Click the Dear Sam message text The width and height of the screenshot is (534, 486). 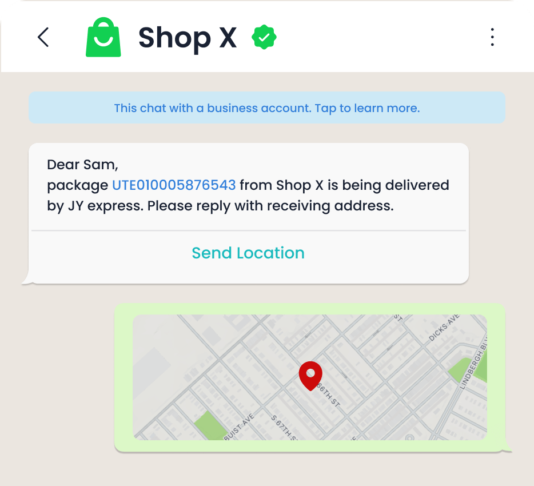pos(82,164)
